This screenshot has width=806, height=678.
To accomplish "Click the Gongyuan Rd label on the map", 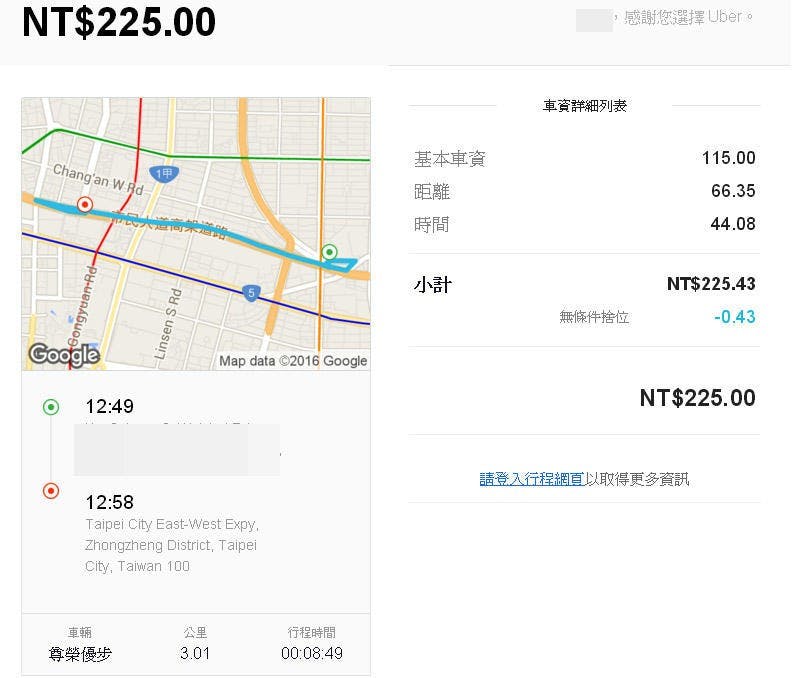I will 82,307.
